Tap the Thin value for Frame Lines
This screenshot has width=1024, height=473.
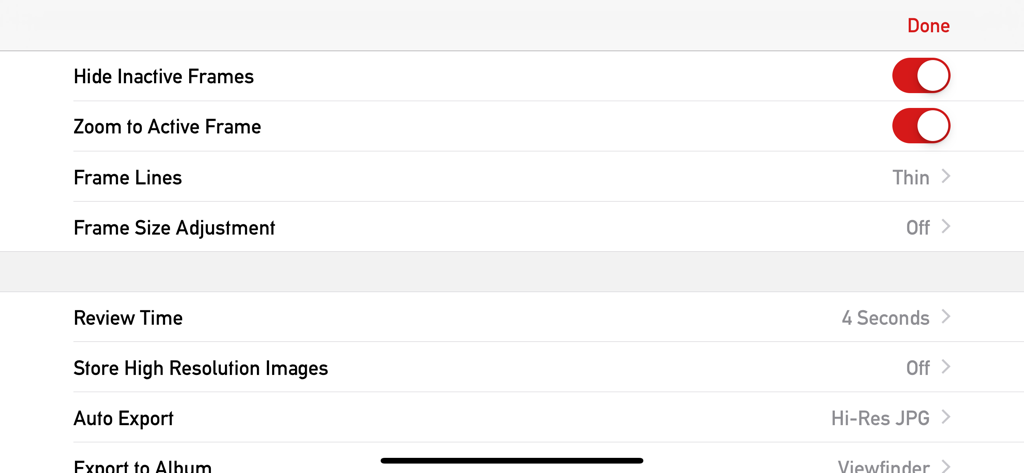[910, 177]
